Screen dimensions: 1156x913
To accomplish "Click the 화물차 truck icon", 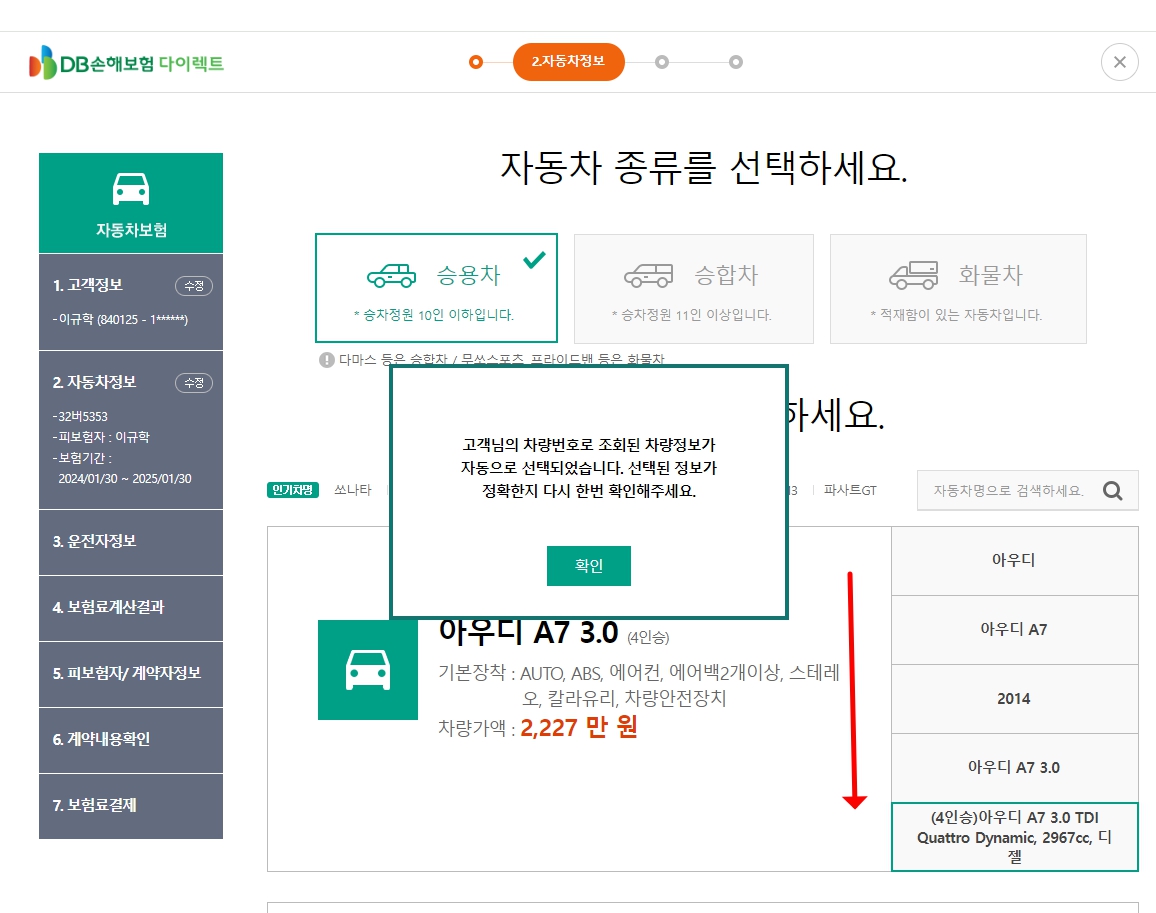I will click(x=913, y=275).
